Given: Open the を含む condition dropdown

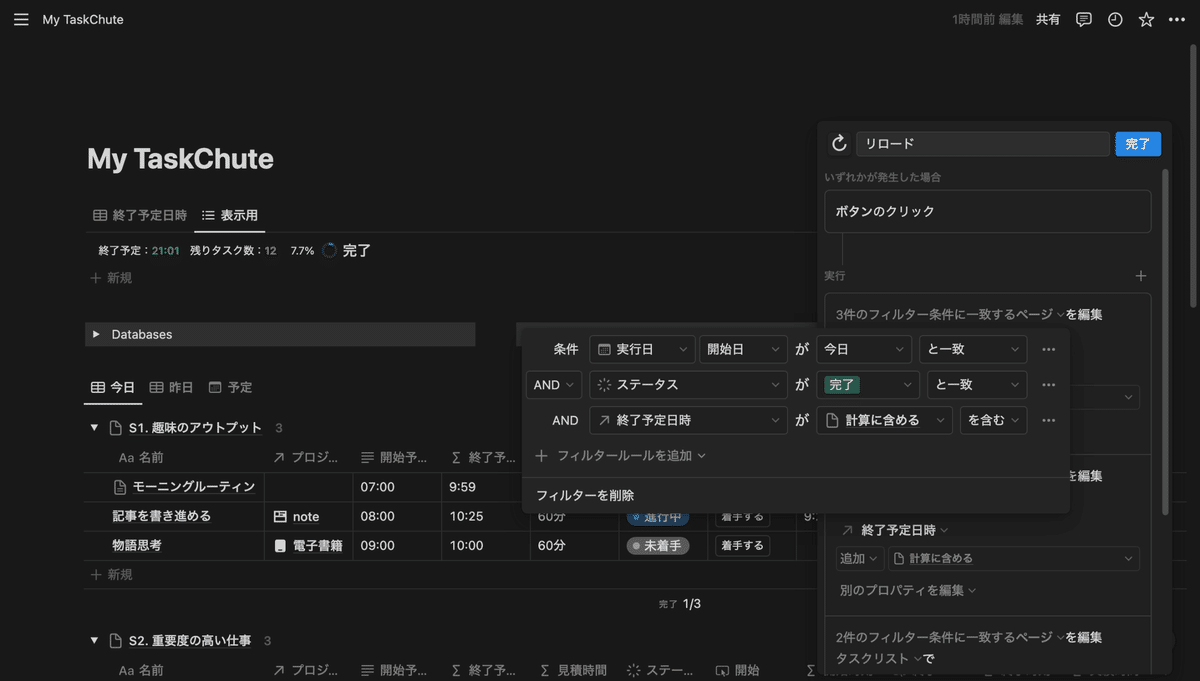Looking at the screenshot, I should [992, 420].
